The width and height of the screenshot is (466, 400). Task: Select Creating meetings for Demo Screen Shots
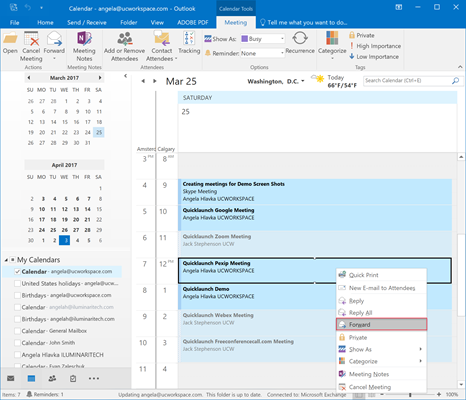[x=315, y=192]
